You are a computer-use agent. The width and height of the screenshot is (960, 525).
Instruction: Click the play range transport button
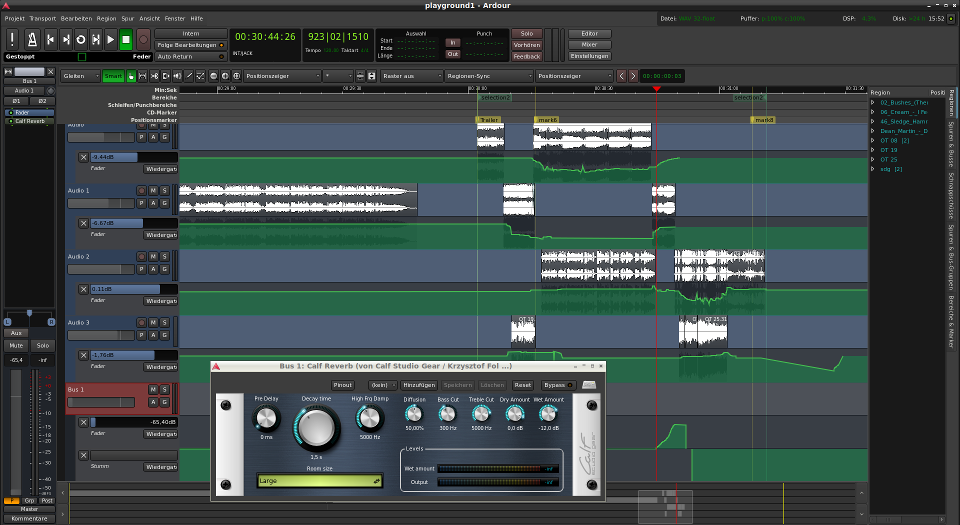click(96, 40)
